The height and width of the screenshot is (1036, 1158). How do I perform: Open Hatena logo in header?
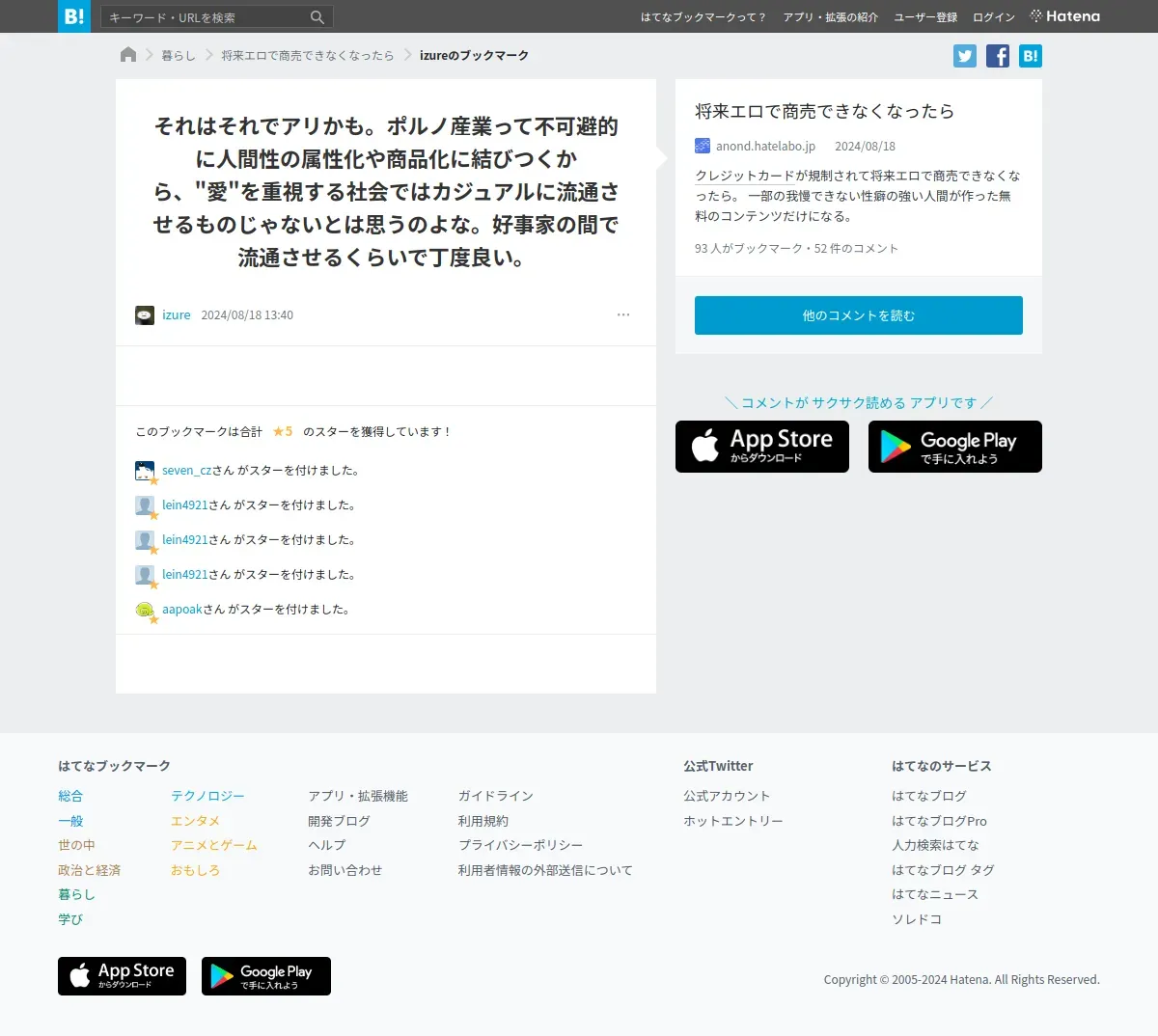(x=1065, y=16)
